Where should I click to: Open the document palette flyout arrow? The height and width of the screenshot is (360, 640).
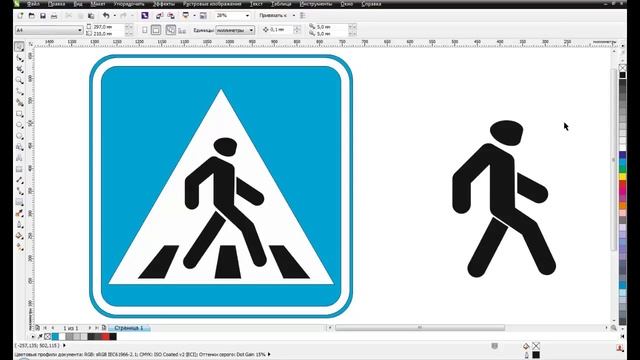tap(33, 337)
